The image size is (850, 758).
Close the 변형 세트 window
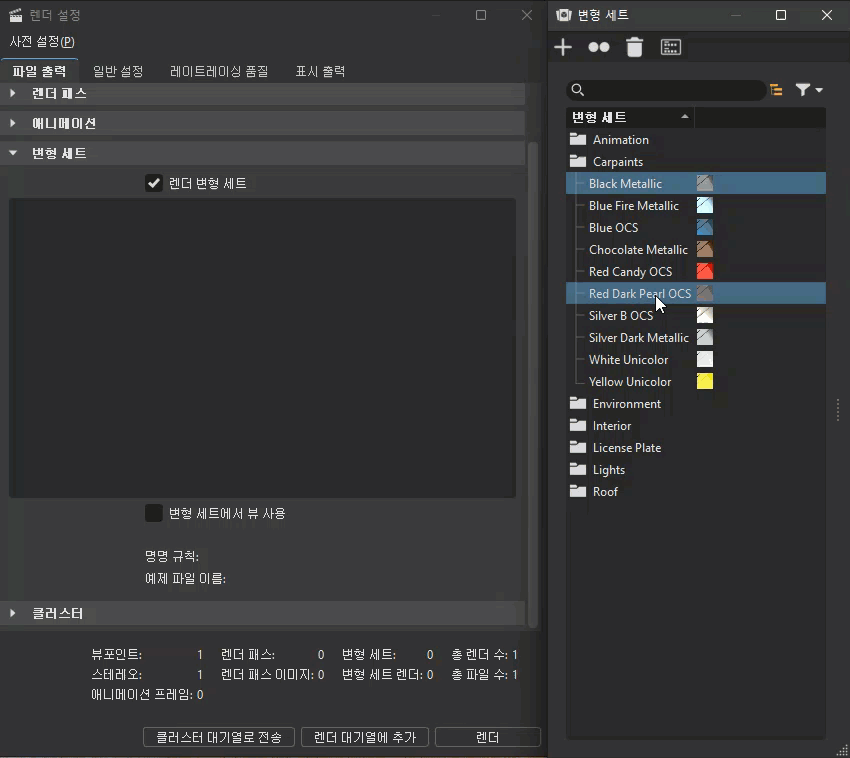pos(827,15)
